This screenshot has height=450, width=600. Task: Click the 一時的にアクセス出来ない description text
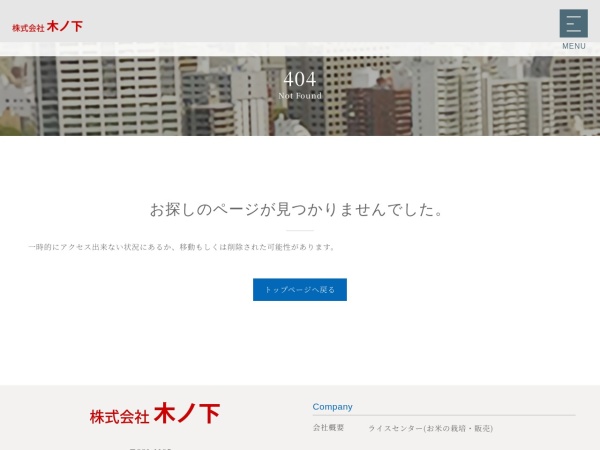(x=182, y=247)
